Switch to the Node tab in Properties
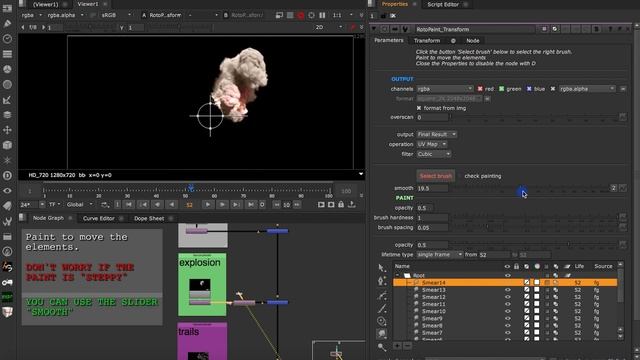640x360 pixels. 473,40
